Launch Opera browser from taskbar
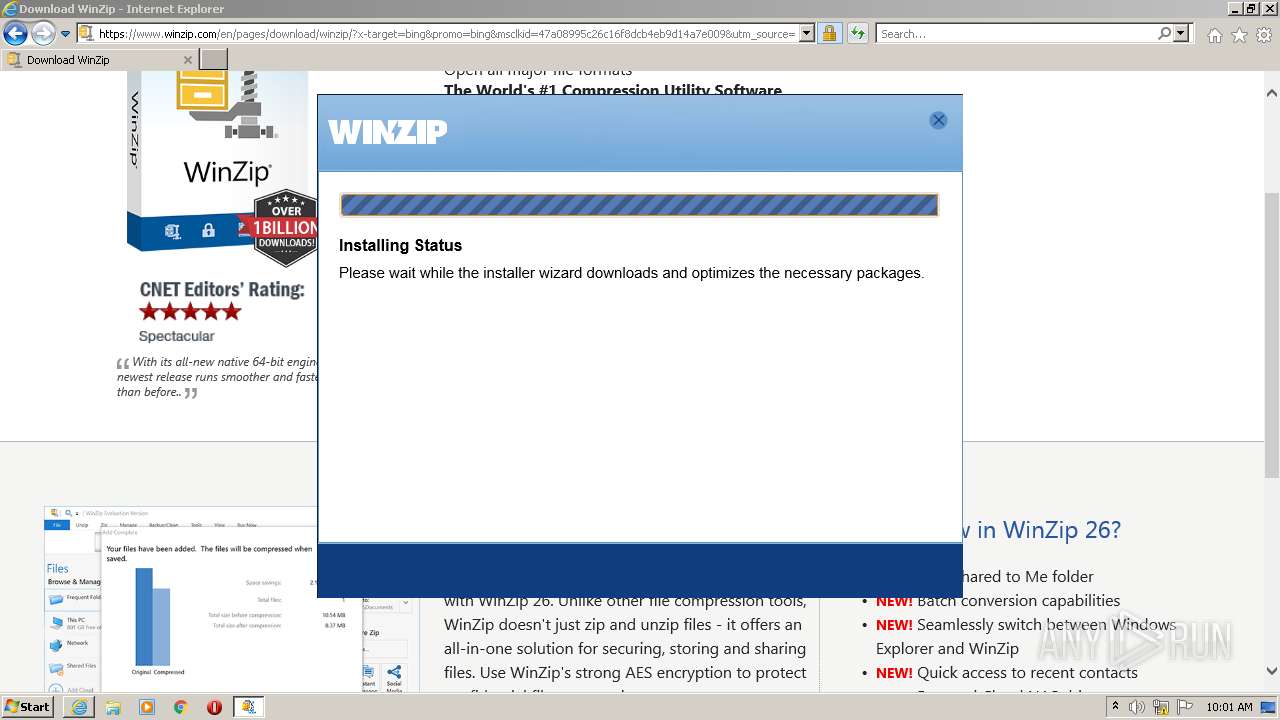 tap(214, 707)
